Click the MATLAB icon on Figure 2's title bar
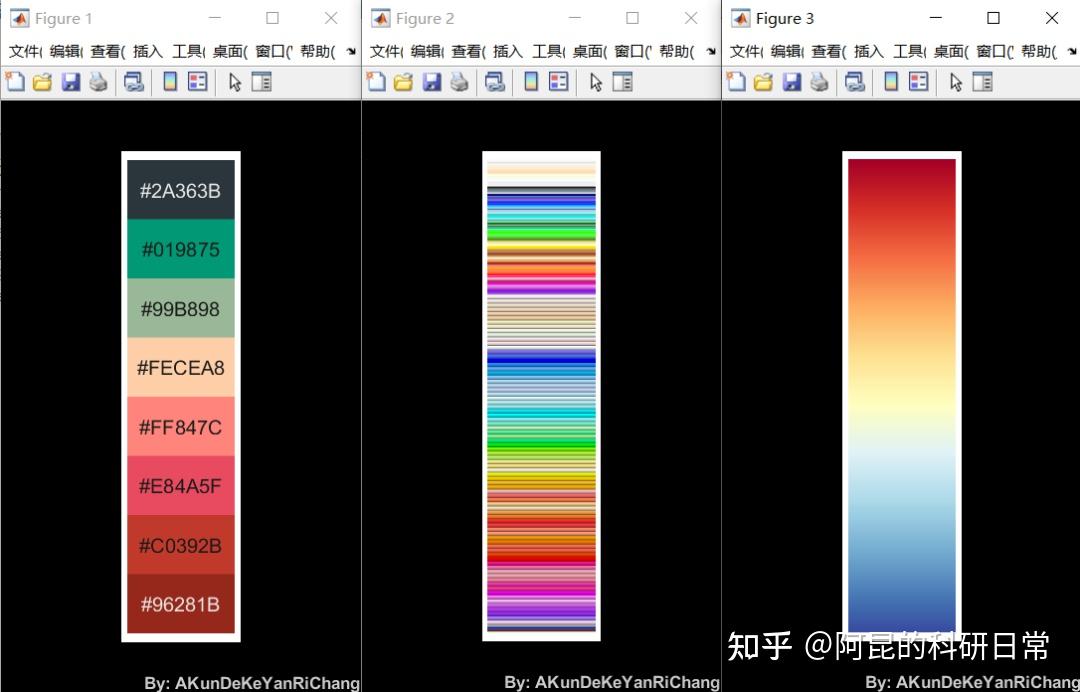1080x692 pixels. (x=381, y=18)
